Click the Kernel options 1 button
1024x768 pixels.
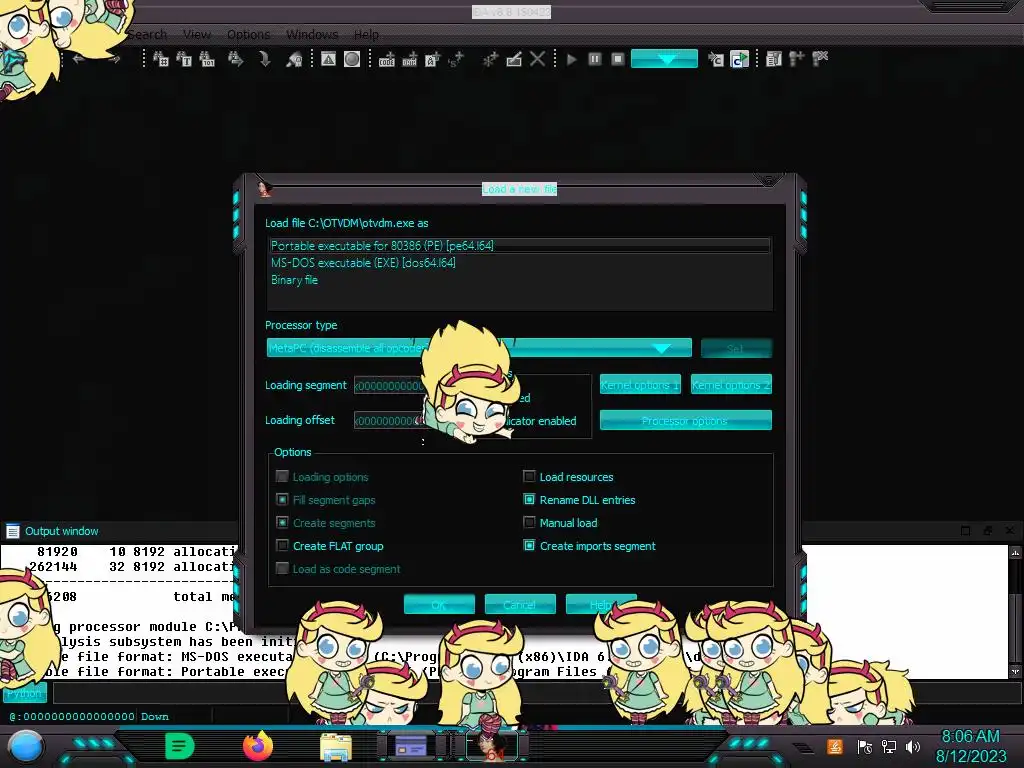(640, 385)
